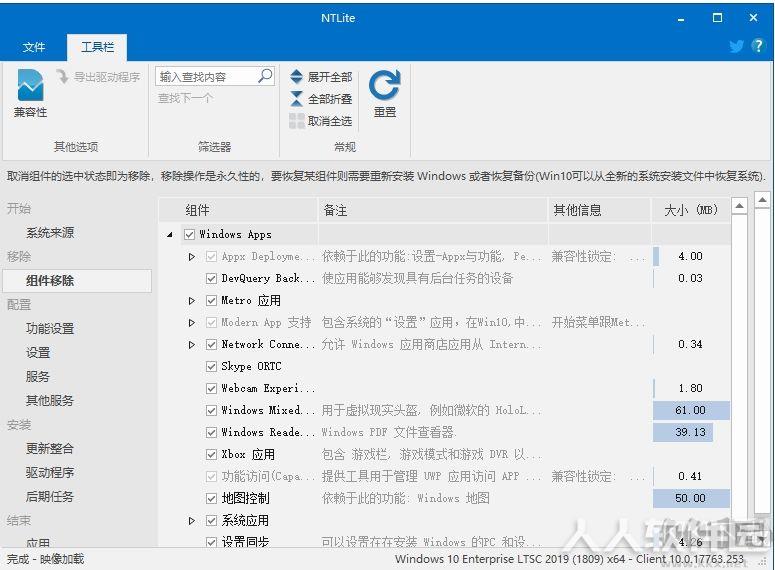The image size is (775, 570).
Task: Click the 导出驱动程序 export drivers icon
Action: [x=62, y=77]
